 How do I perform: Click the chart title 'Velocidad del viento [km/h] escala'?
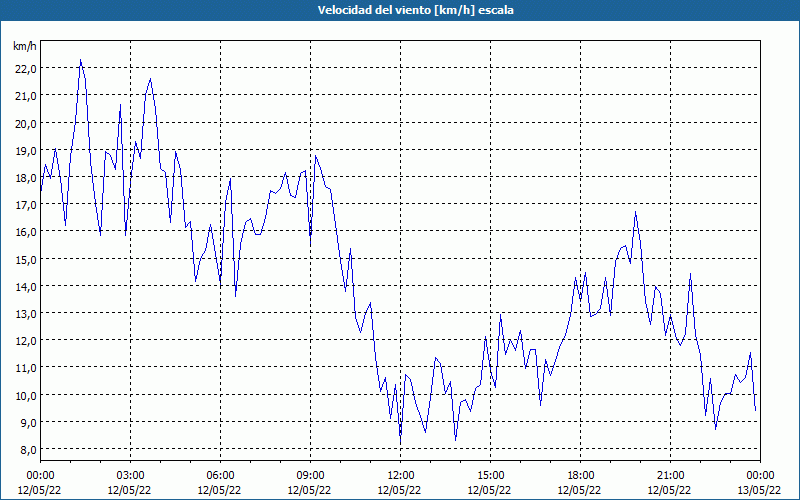[415, 10]
